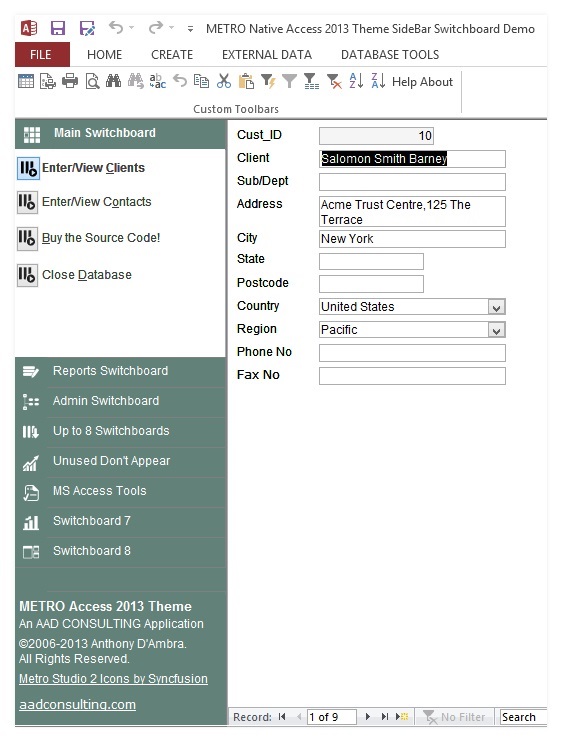Switch to the DATABASE TOOLS ribbon tab
Image resolution: width=562 pixels, height=742 pixels.
pos(390,55)
